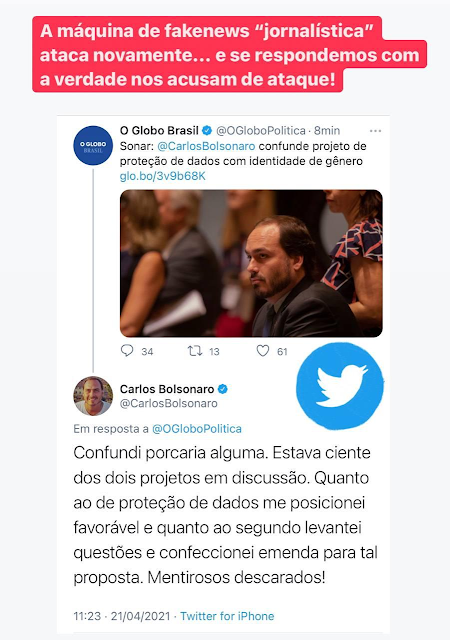
Task: Click verified badge next to O Globo Brasil
Action: pyautogui.click(x=207, y=131)
